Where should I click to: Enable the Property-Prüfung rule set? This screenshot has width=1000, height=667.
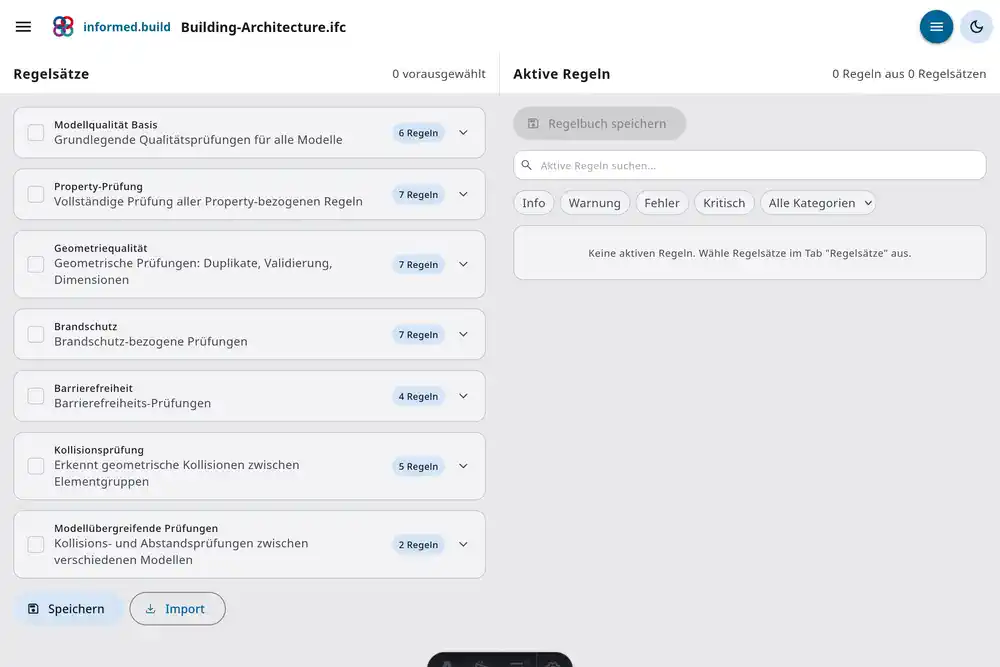tap(36, 194)
